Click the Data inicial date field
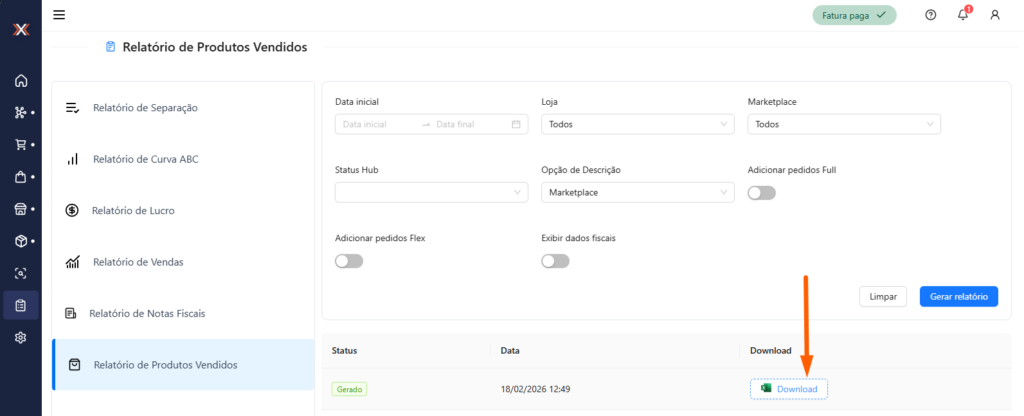Image resolution: width=1024 pixels, height=416 pixels. (378, 124)
